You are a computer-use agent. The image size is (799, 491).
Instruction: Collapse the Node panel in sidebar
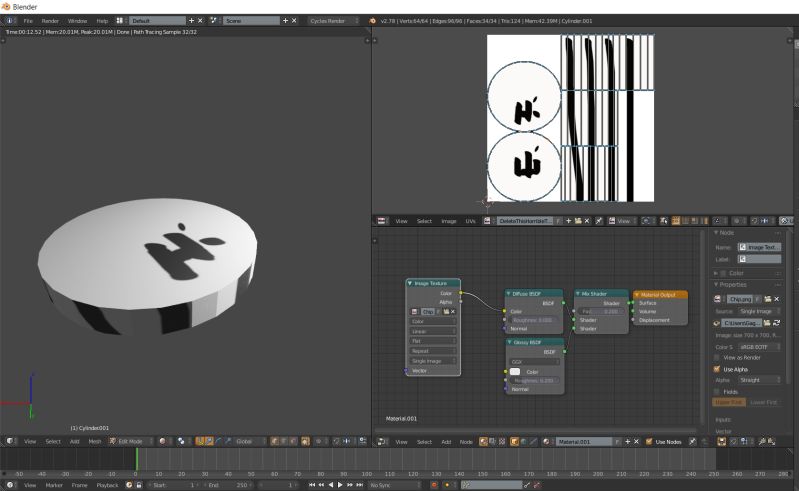[x=716, y=232]
